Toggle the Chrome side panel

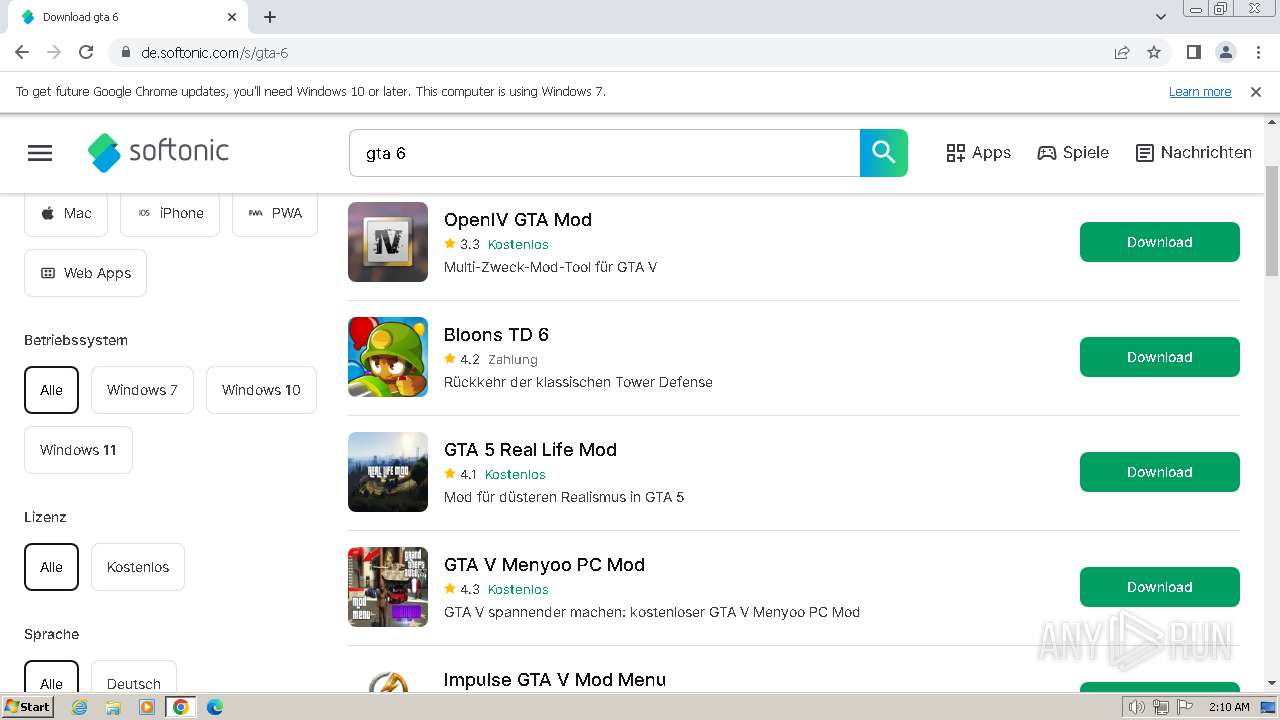coord(1193,52)
